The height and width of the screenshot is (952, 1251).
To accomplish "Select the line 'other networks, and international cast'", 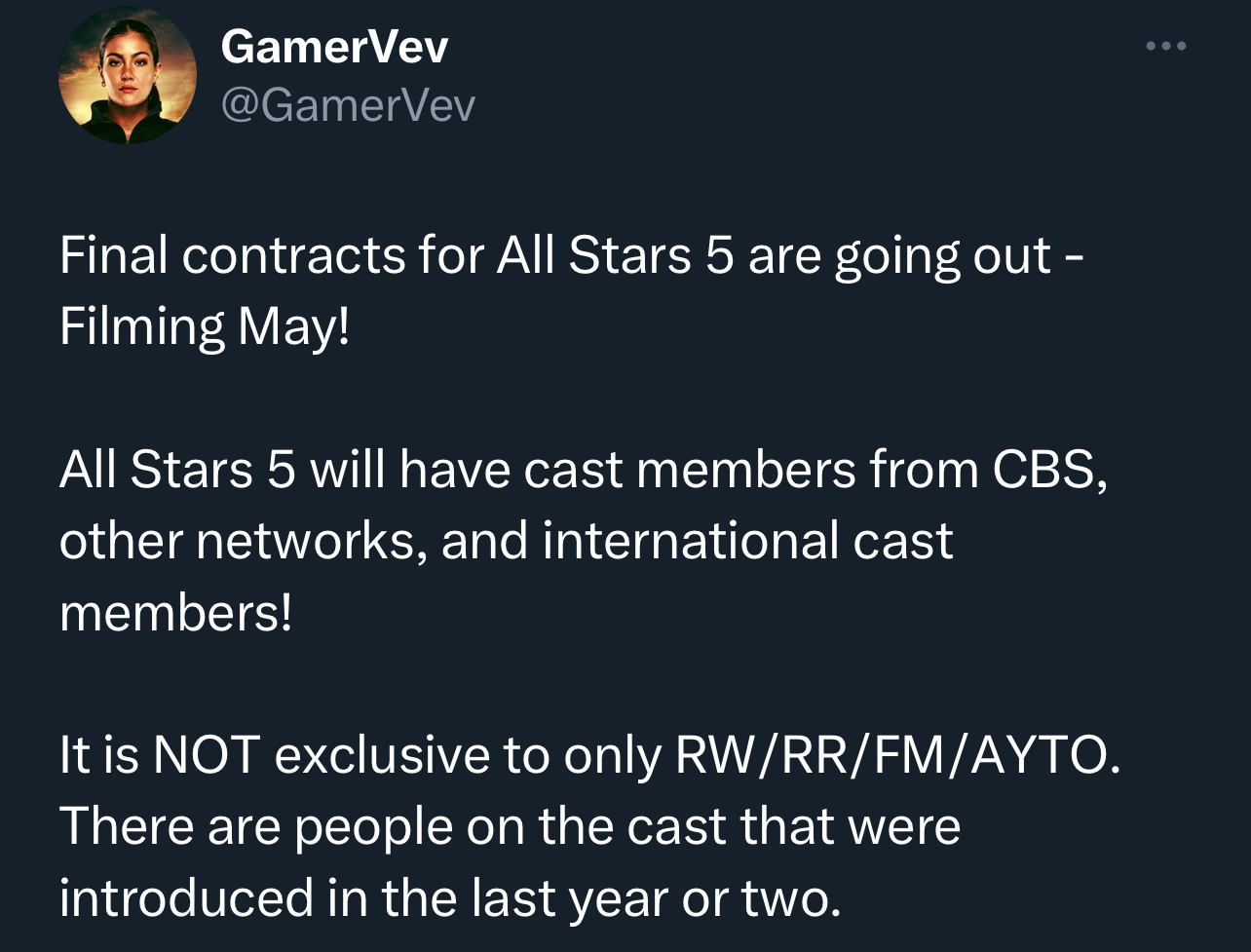I will [506, 541].
